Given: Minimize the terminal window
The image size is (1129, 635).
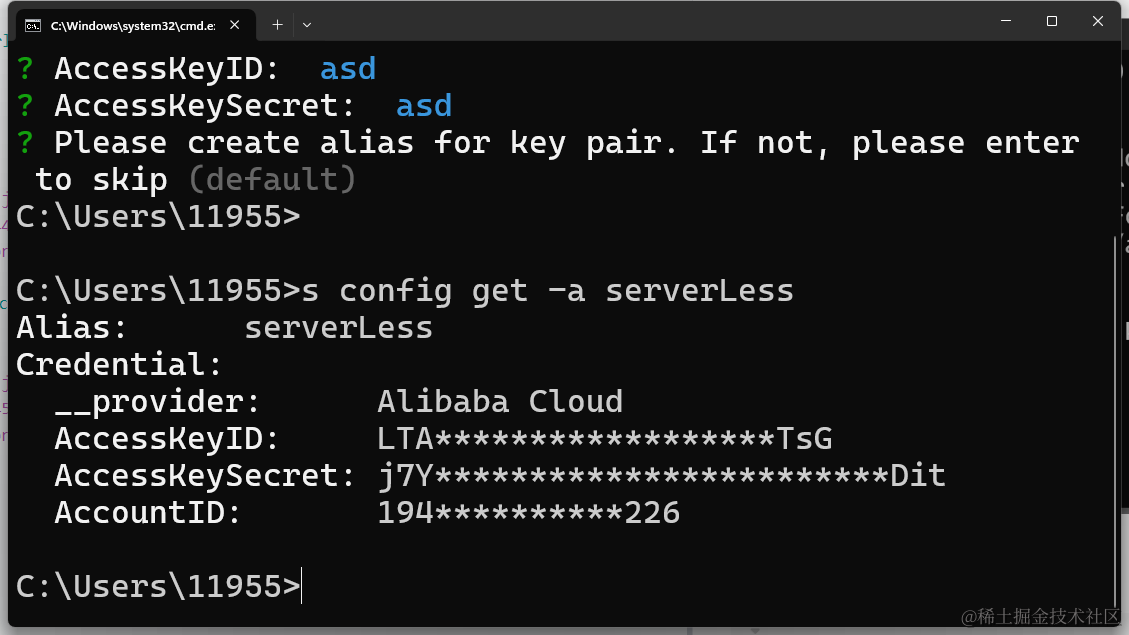Looking at the screenshot, I should click(x=1005, y=20).
